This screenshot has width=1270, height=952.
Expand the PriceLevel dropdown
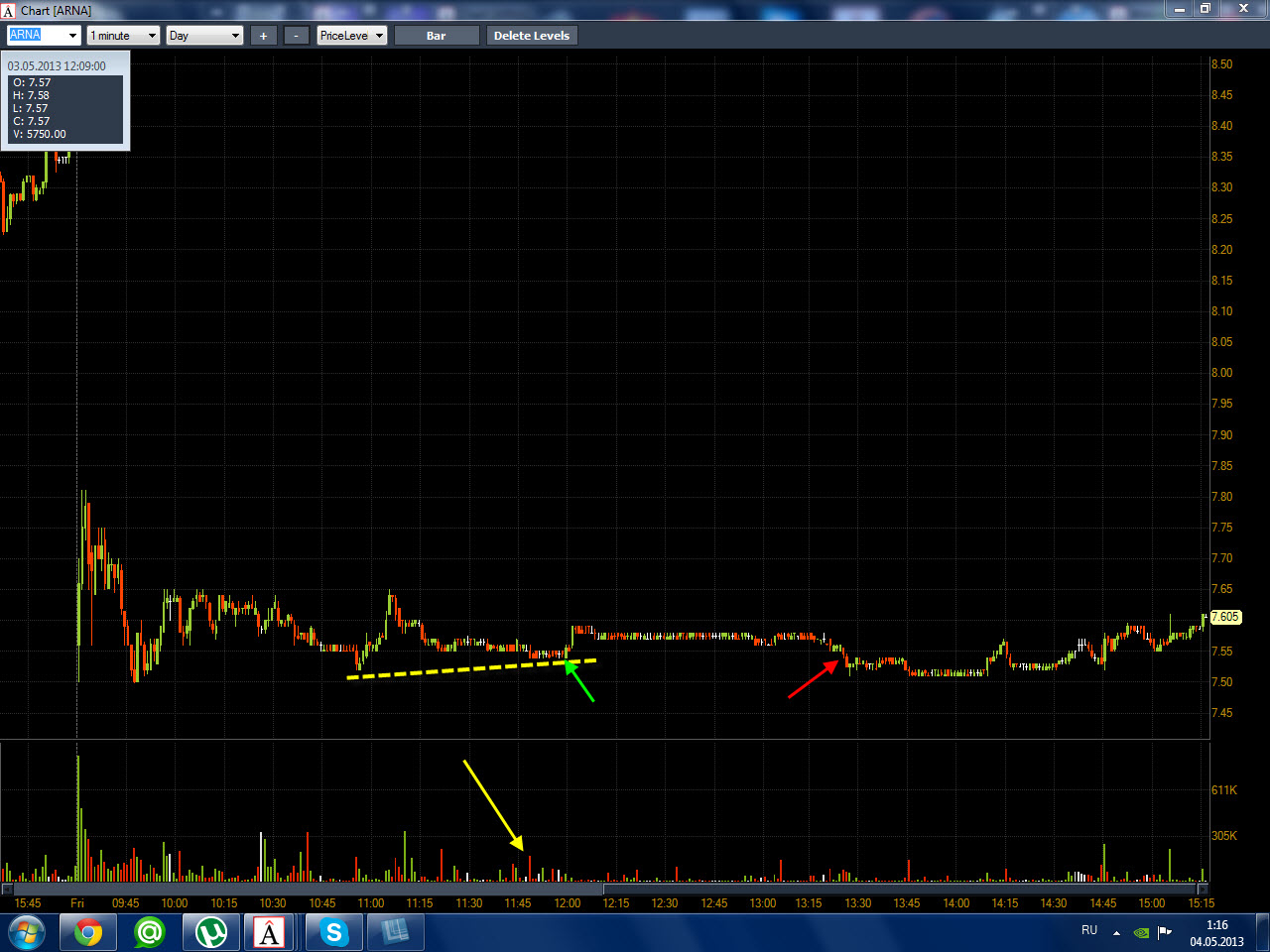tap(352, 36)
